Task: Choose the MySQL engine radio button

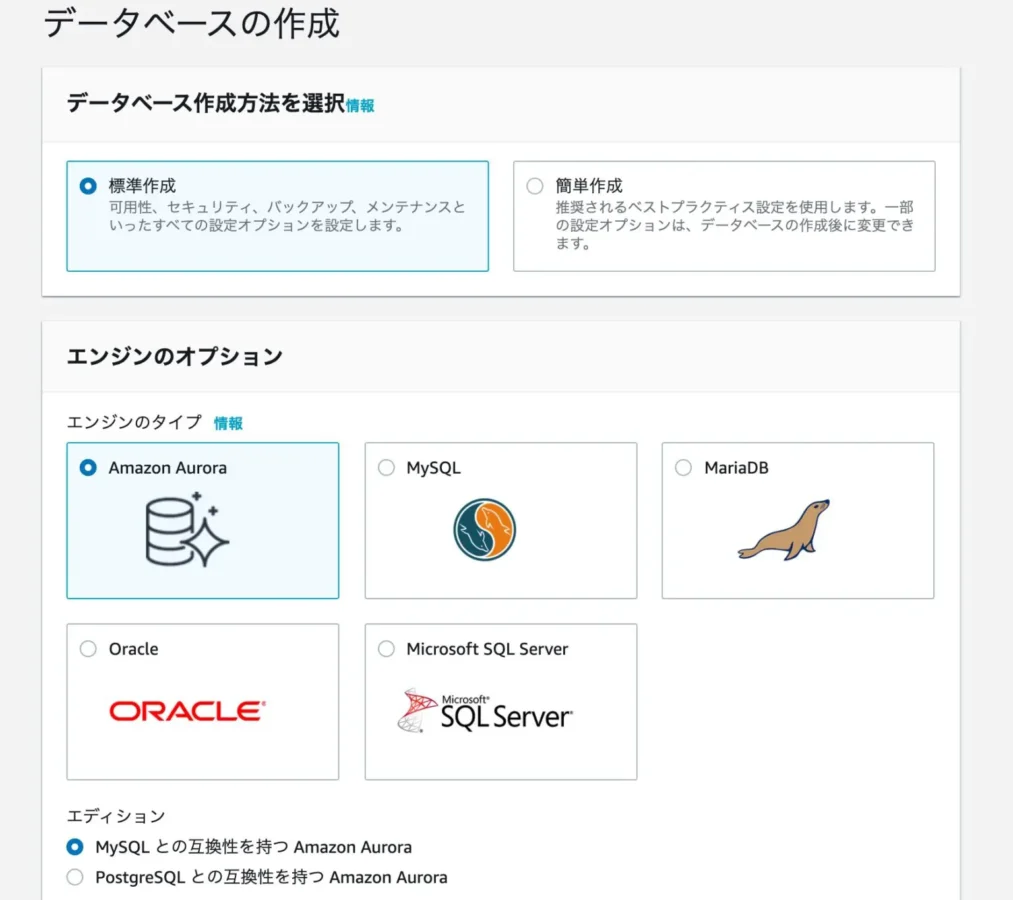Action: pyautogui.click(x=386, y=468)
